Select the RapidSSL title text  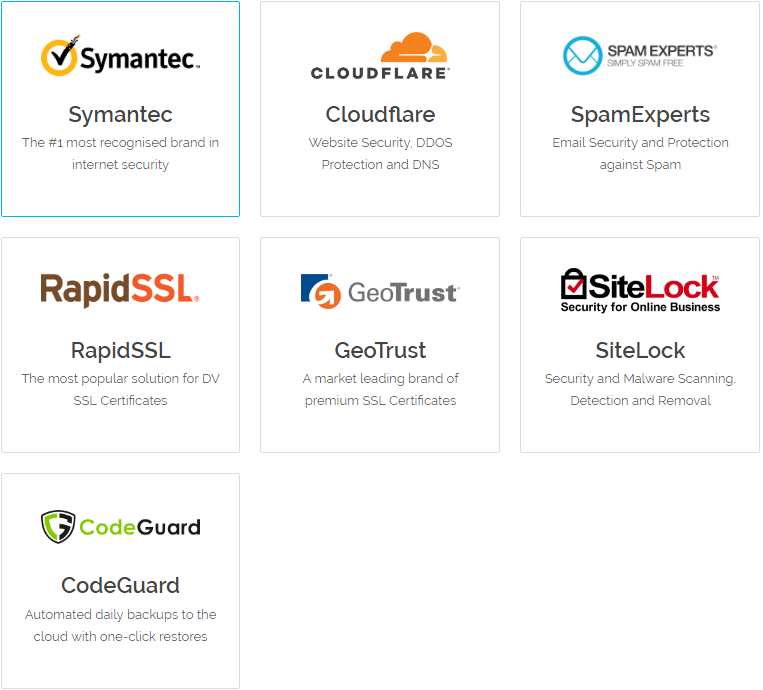(x=120, y=350)
